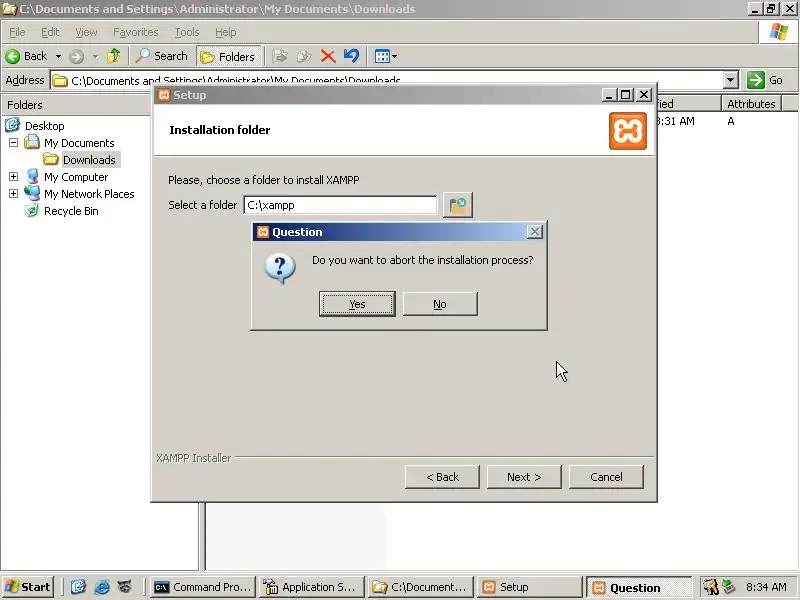Click the My Computer icon in tree
Screen dimensions: 800x600
coord(32,177)
